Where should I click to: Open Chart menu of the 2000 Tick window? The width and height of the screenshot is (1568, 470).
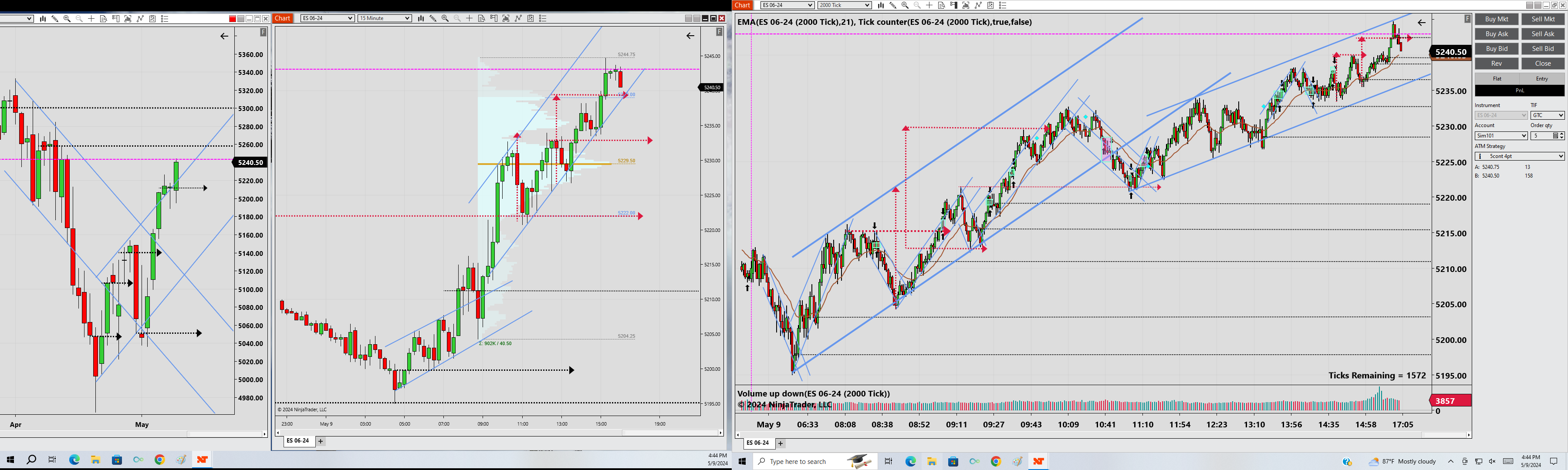(743, 5)
